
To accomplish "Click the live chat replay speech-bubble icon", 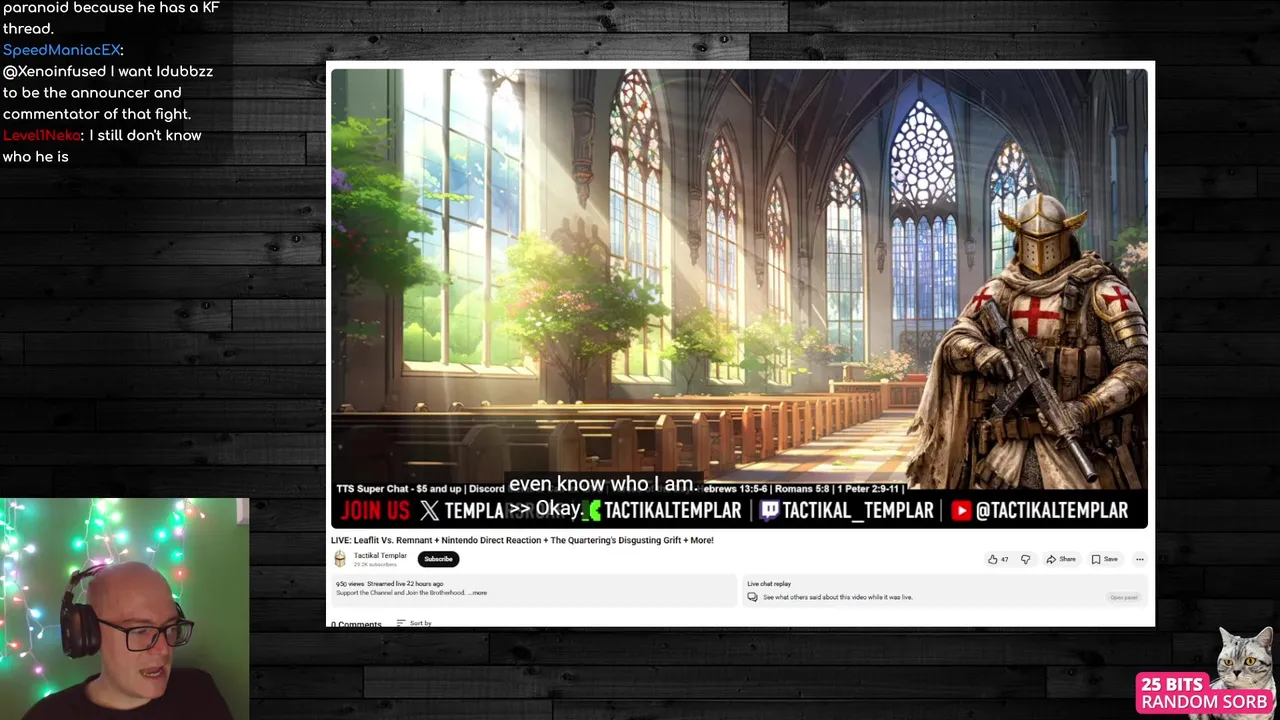I will (752, 597).
